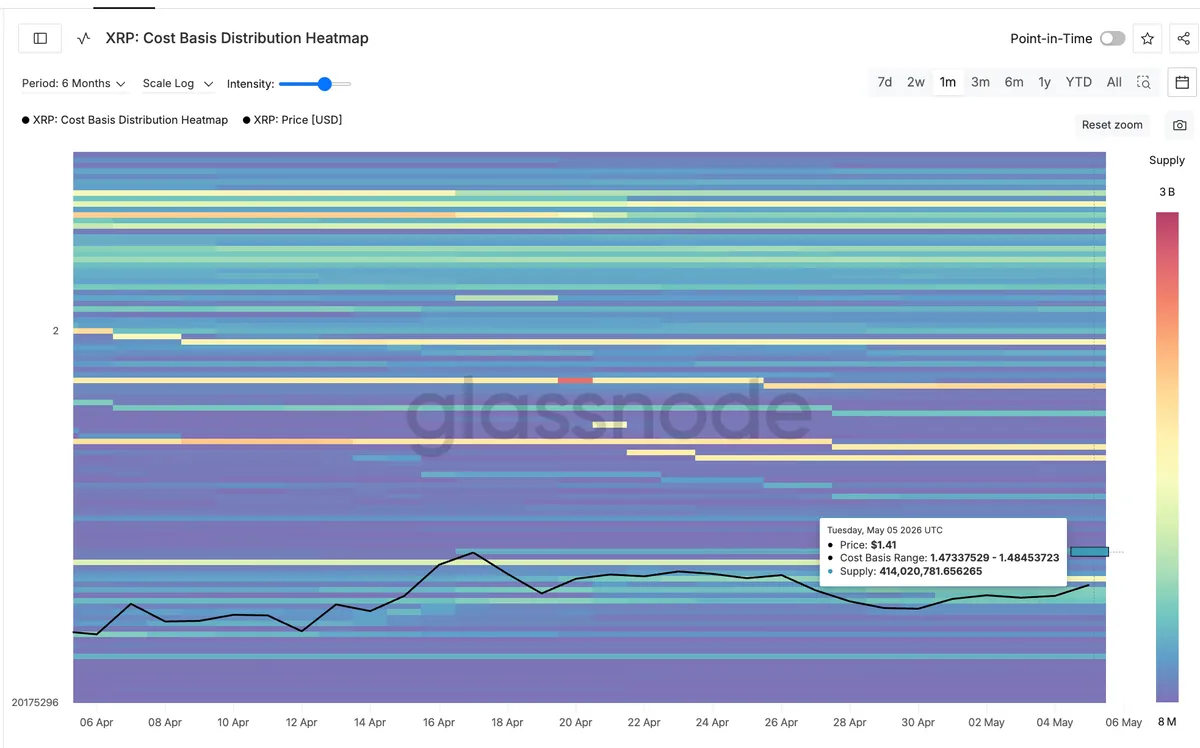Click the highlighted supply bar marker at chart edge

pos(1089,551)
